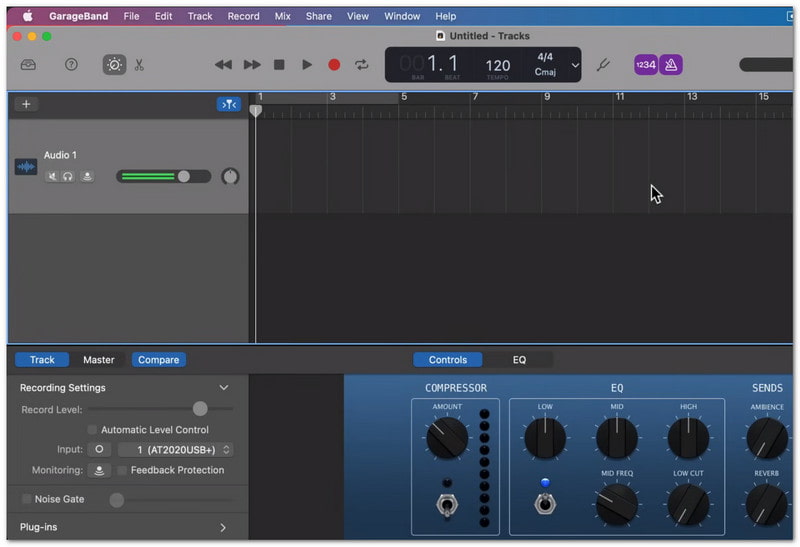Click the Audio 1 pan knob
Screen dimensions: 800x547
click(x=230, y=177)
